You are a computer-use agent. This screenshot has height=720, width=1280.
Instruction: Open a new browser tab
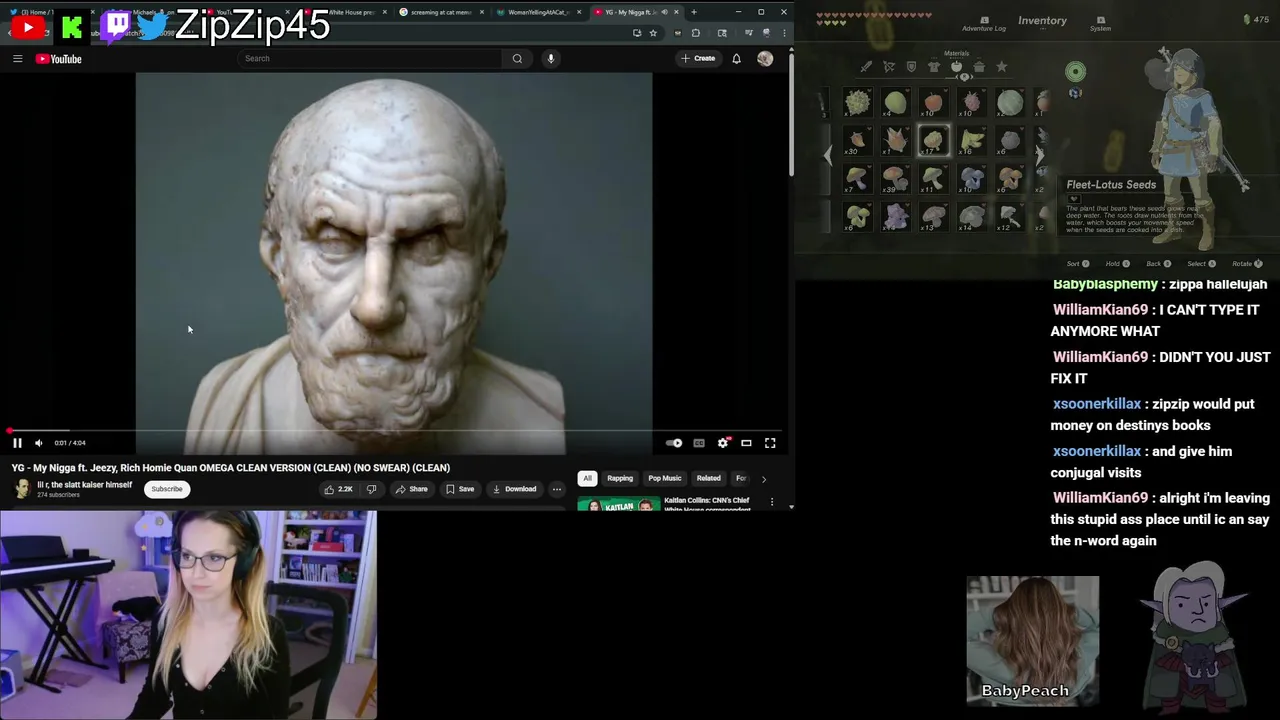click(x=694, y=12)
